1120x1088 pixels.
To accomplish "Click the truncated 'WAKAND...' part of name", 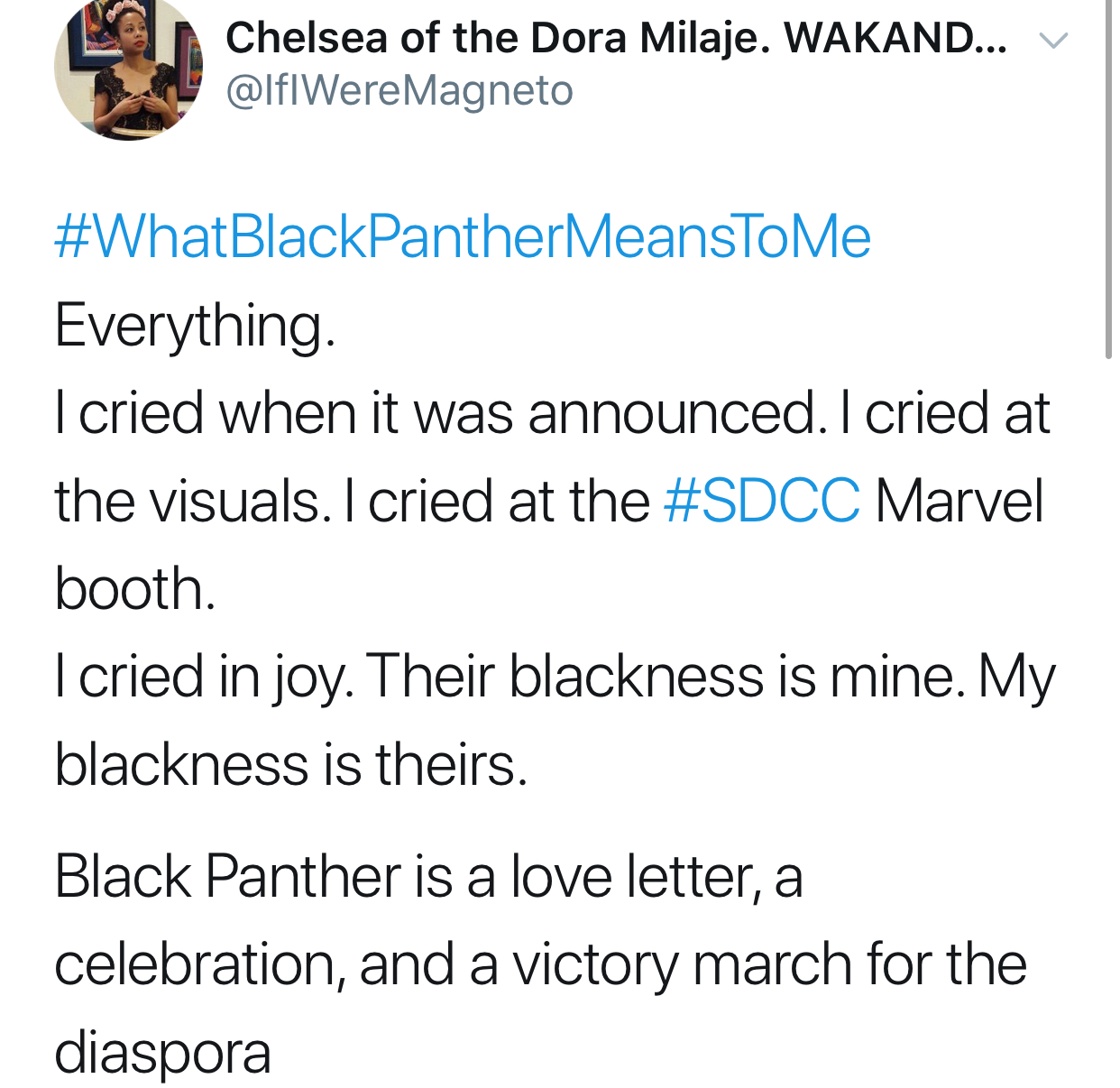I will click(895, 37).
